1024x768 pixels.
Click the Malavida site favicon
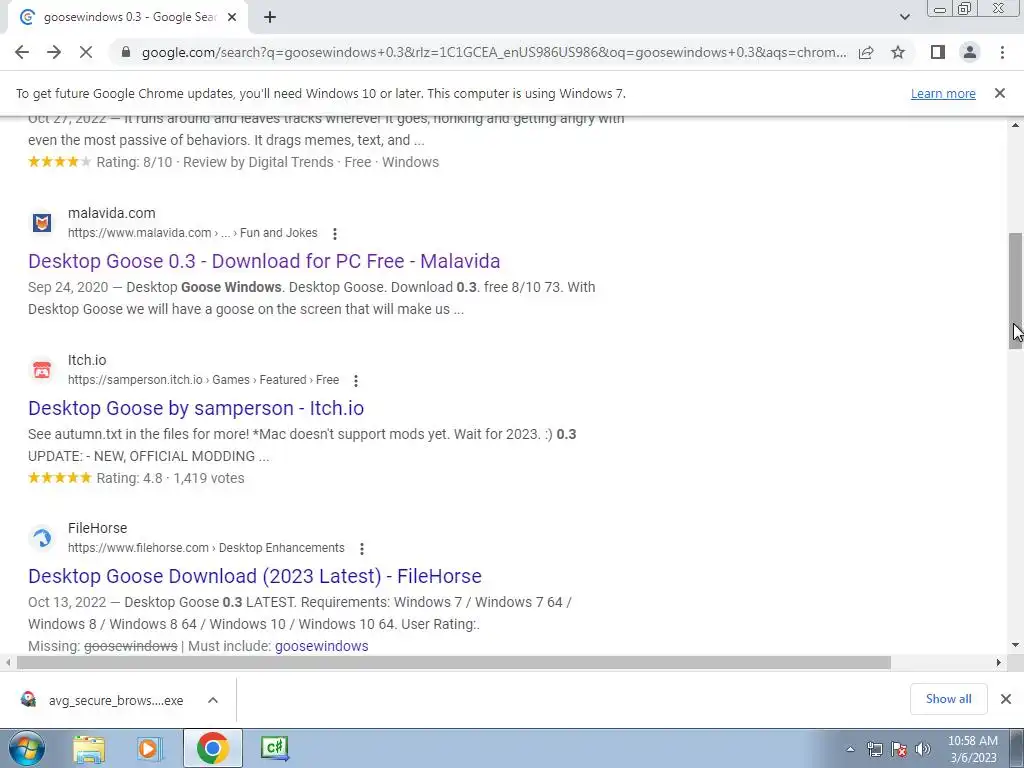(x=42, y=223)
